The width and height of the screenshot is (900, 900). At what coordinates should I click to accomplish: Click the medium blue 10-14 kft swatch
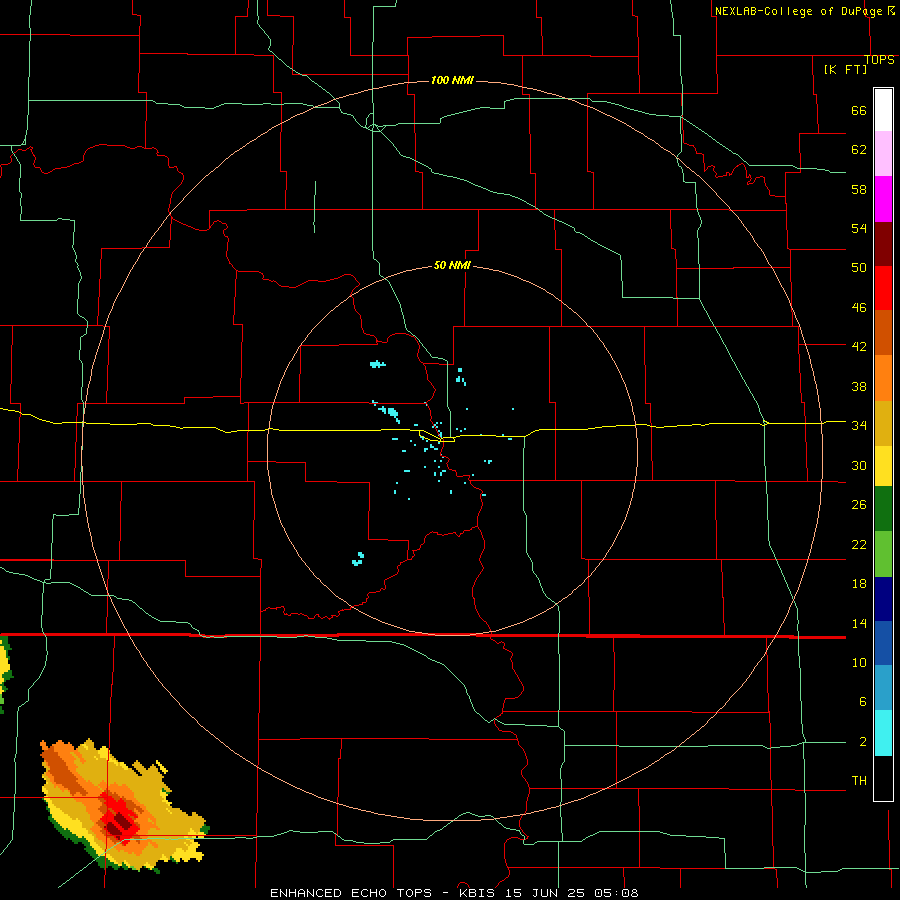coord(883,643)
